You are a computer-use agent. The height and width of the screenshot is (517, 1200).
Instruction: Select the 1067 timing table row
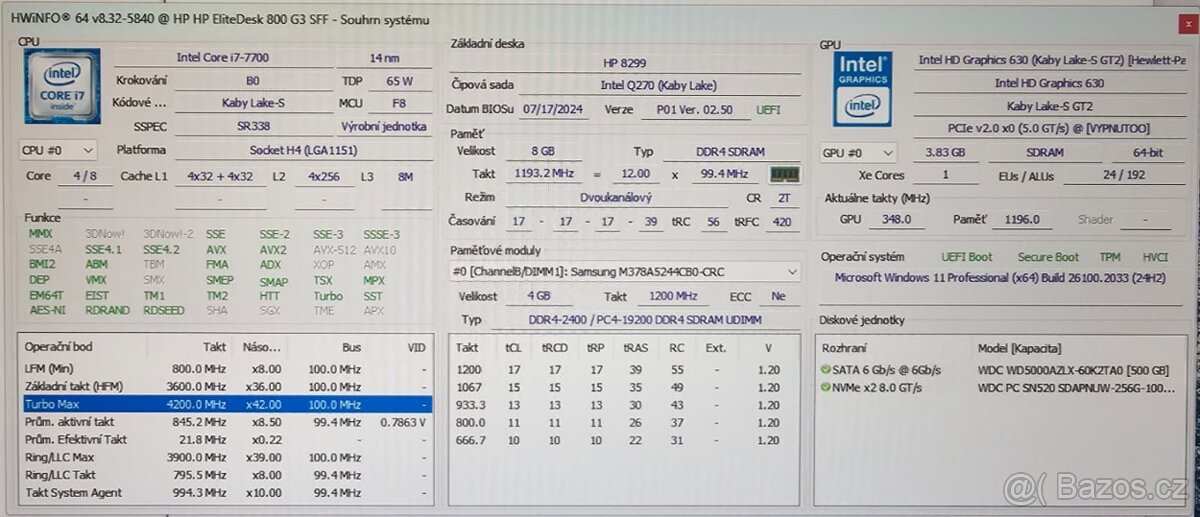625,387
